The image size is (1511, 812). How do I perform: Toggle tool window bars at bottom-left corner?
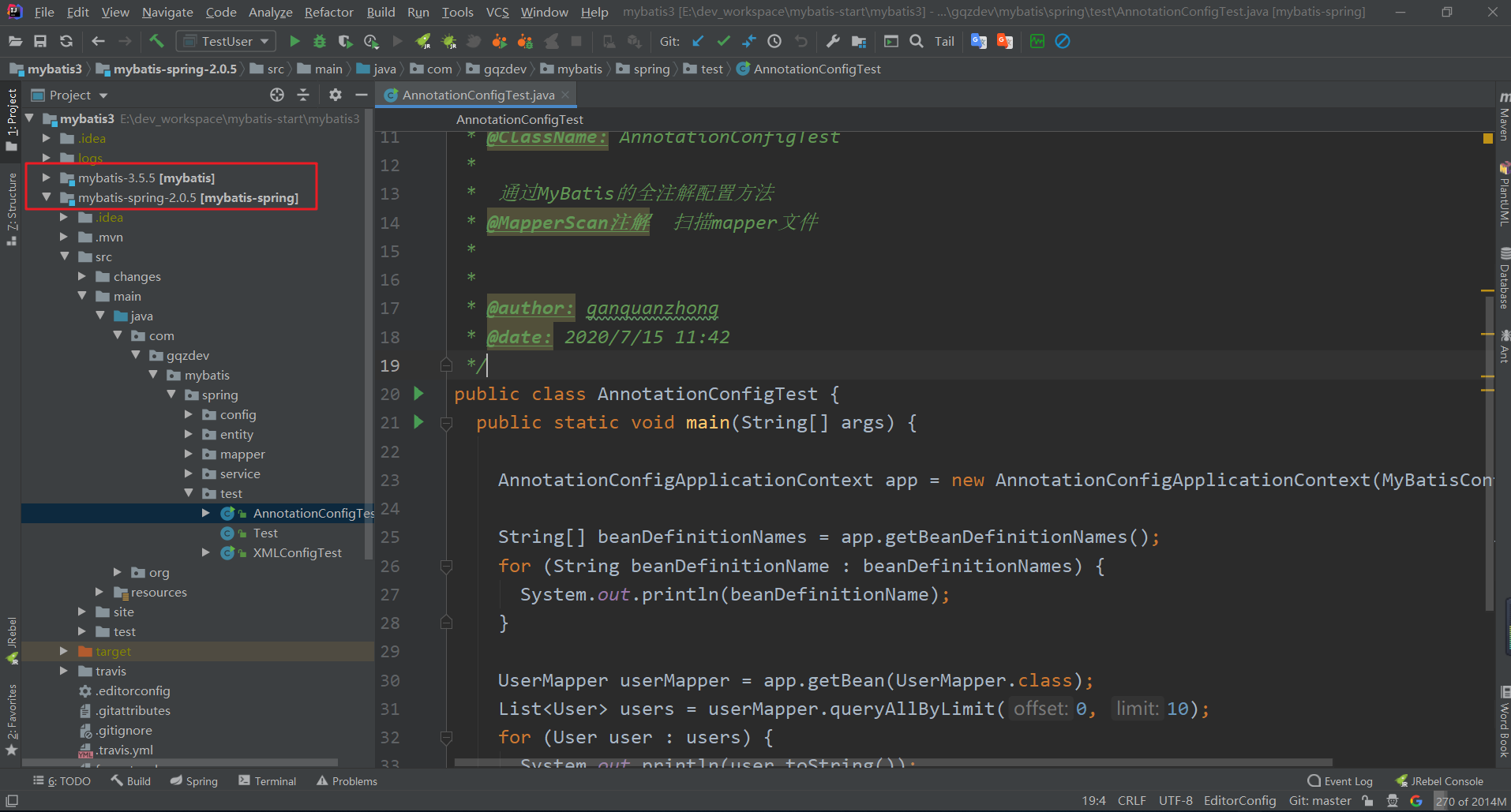[12, 801]
